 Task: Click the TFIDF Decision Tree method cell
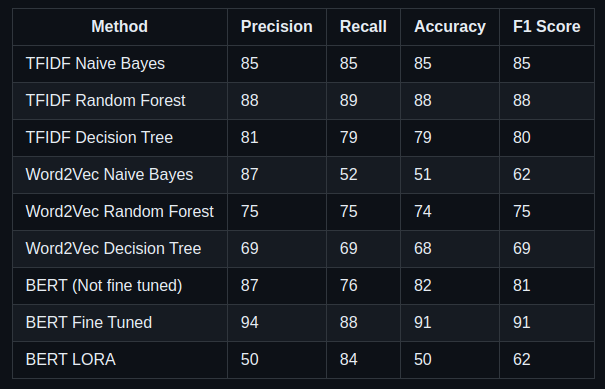[120, 138]
